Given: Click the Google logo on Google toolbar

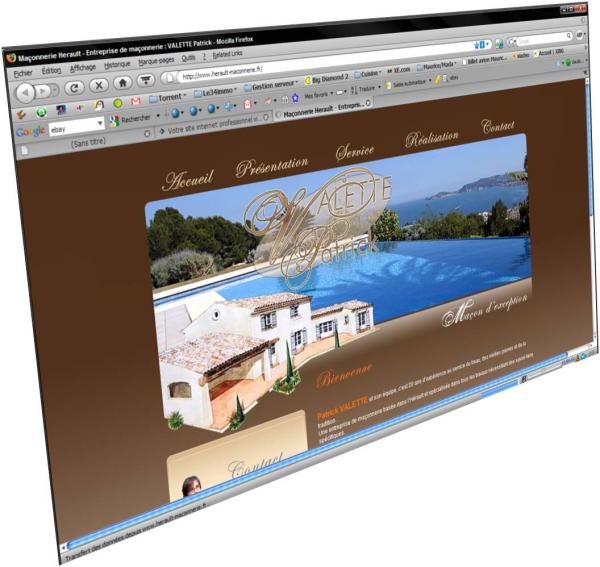Looking at the screenshot, I should click(x=31, y=132).
